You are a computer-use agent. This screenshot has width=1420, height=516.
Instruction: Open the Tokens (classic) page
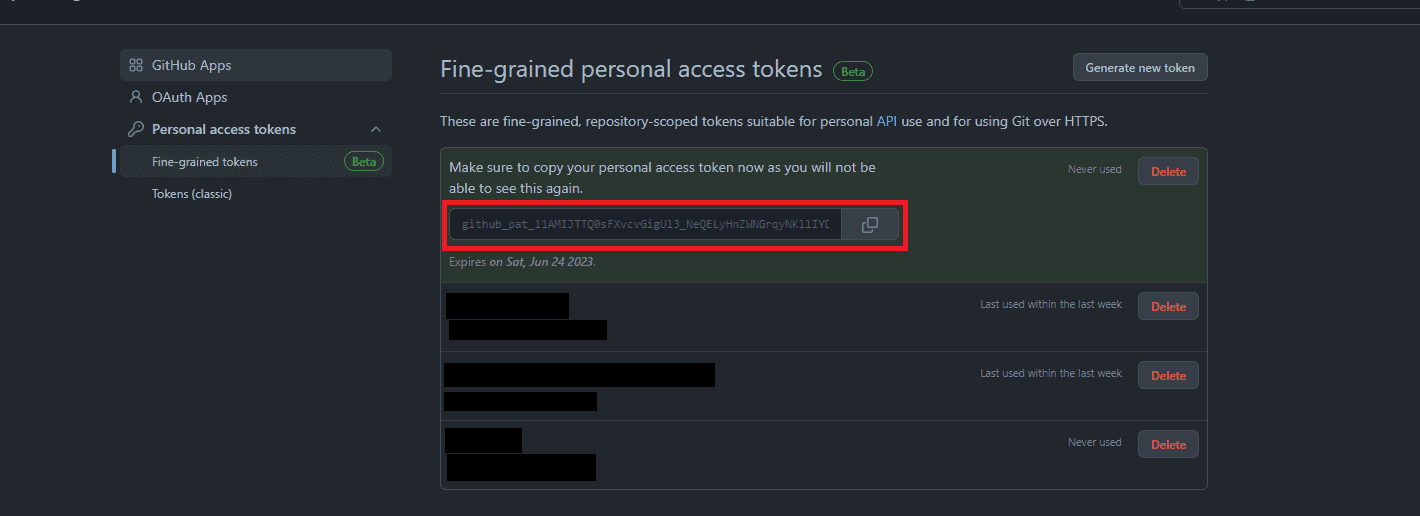tap(192, 194)
